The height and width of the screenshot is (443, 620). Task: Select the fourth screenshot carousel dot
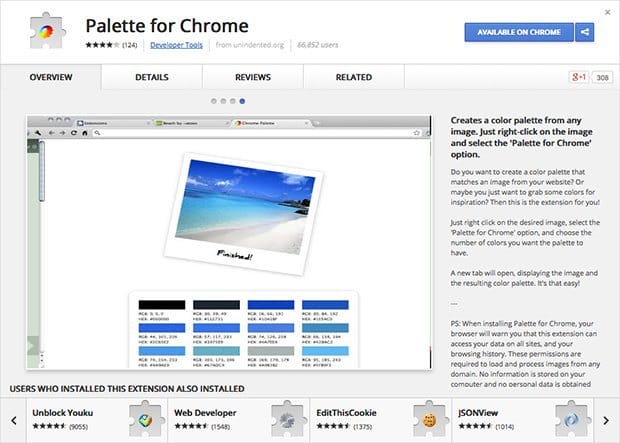[x=242, y=101]
